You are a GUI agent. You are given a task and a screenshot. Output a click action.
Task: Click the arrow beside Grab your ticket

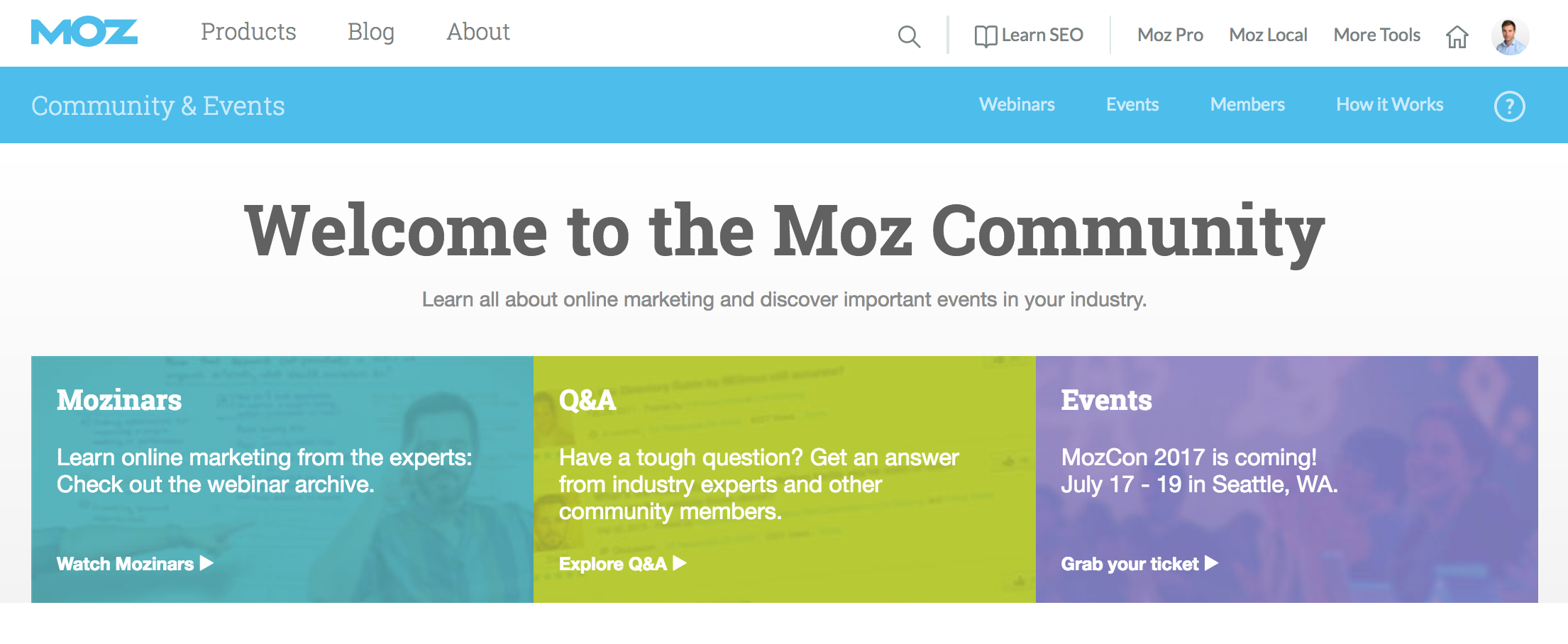click(1211, 563)
